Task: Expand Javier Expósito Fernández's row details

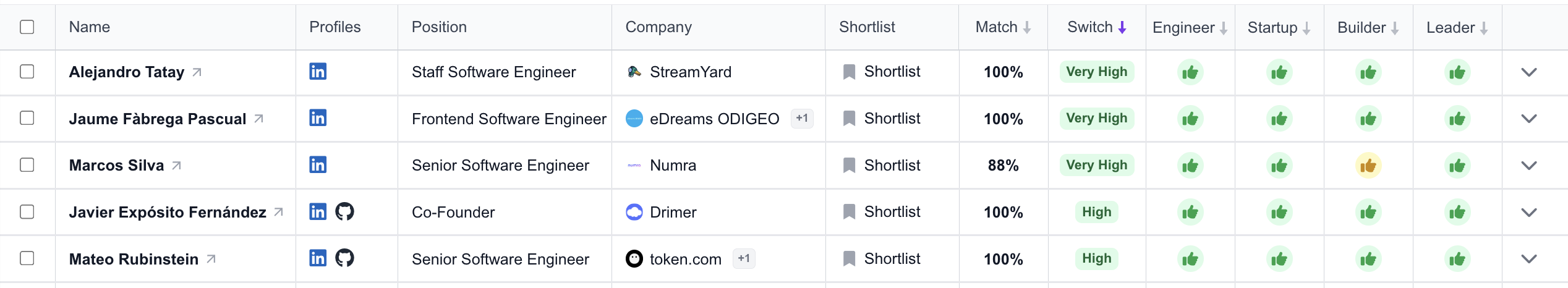Action: [x=1529, y=213]
